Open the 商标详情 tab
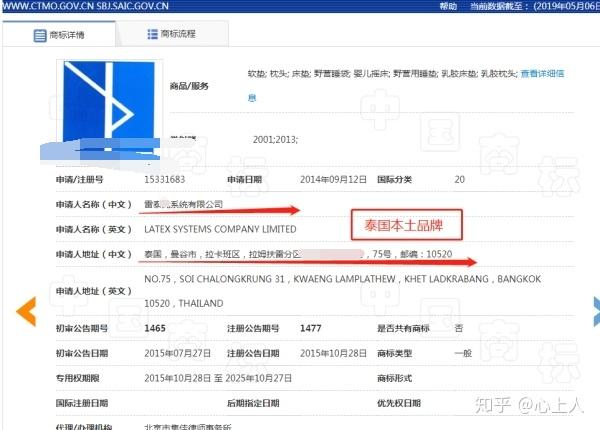Image resolution: width=600 pixels, height=430 pixels. coord(59,34)
